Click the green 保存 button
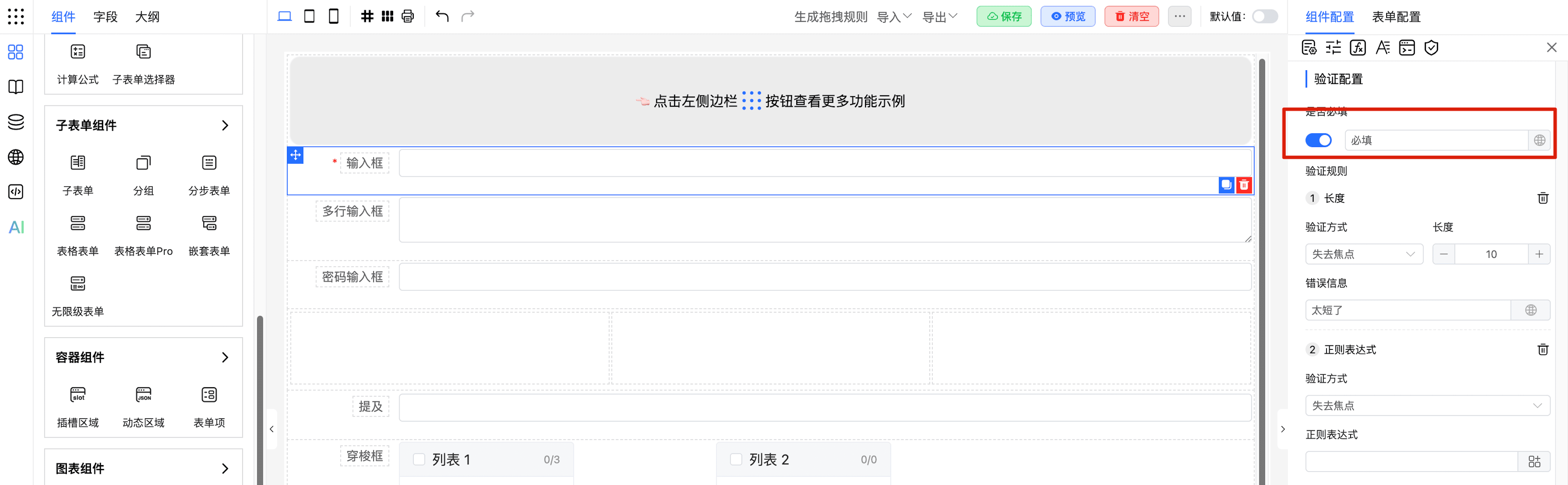 click(1004, 16)
